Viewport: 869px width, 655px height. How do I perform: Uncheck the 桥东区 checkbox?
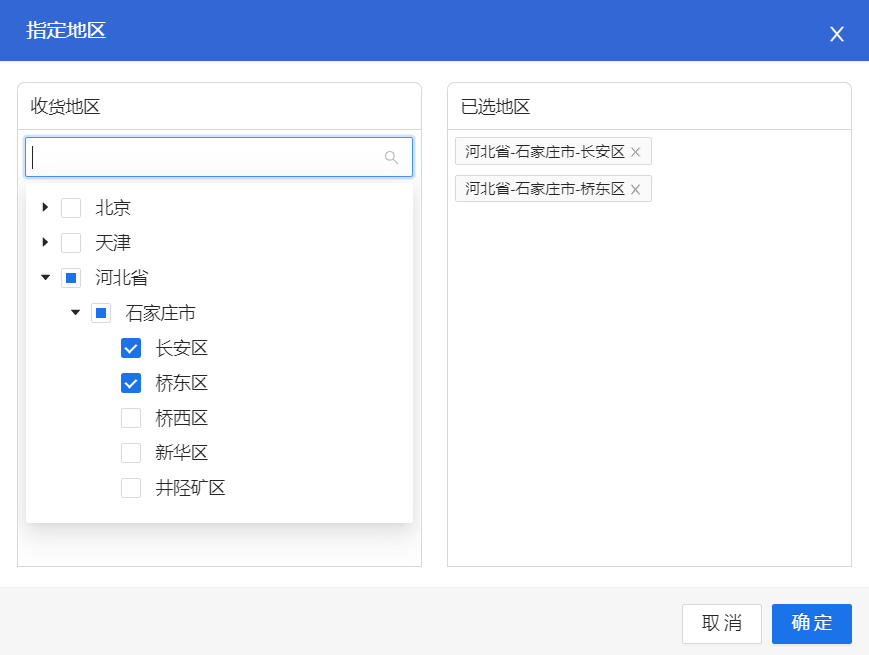point(131,383)
